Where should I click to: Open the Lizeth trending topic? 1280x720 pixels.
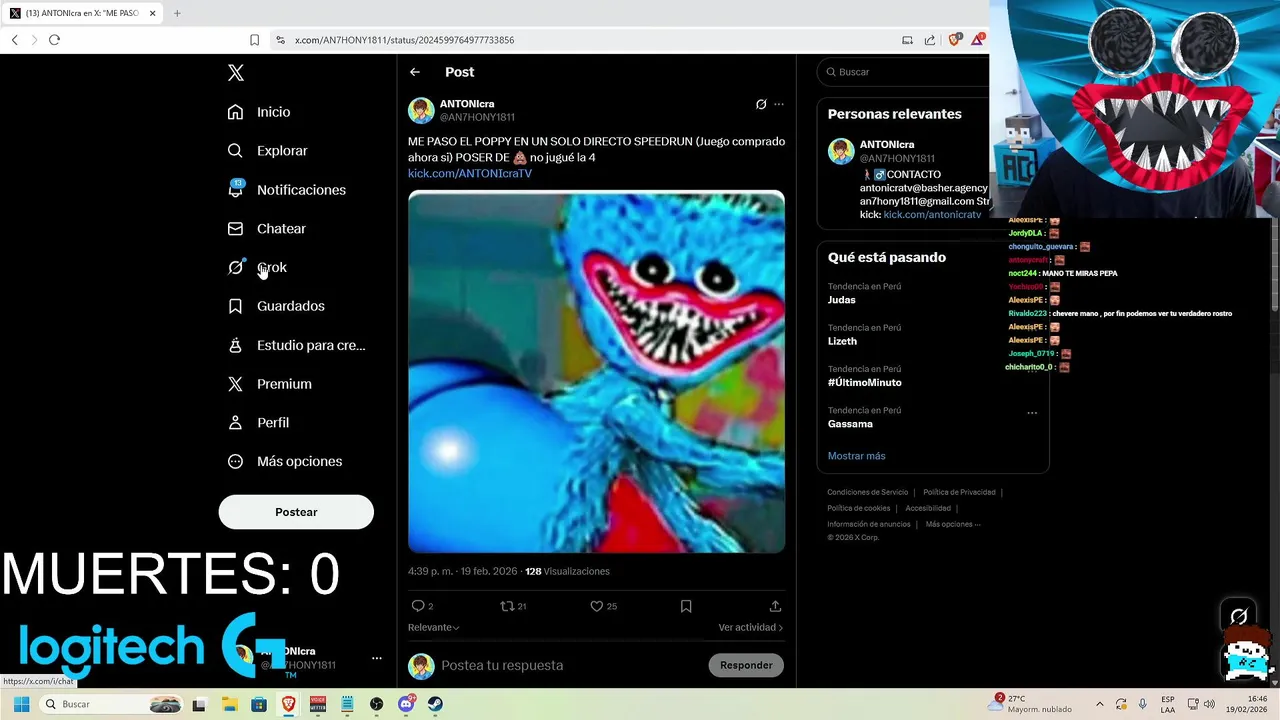click(844, 341)
